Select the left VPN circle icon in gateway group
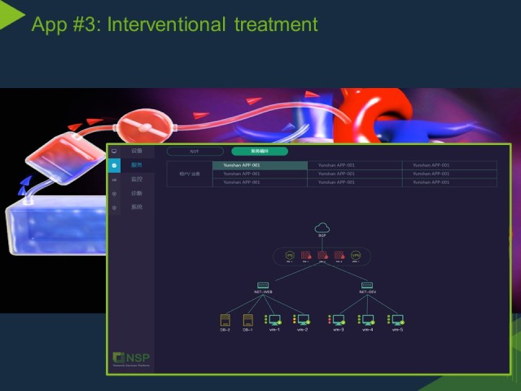This screenshot has width=521, height=391. tap(290, 255)
